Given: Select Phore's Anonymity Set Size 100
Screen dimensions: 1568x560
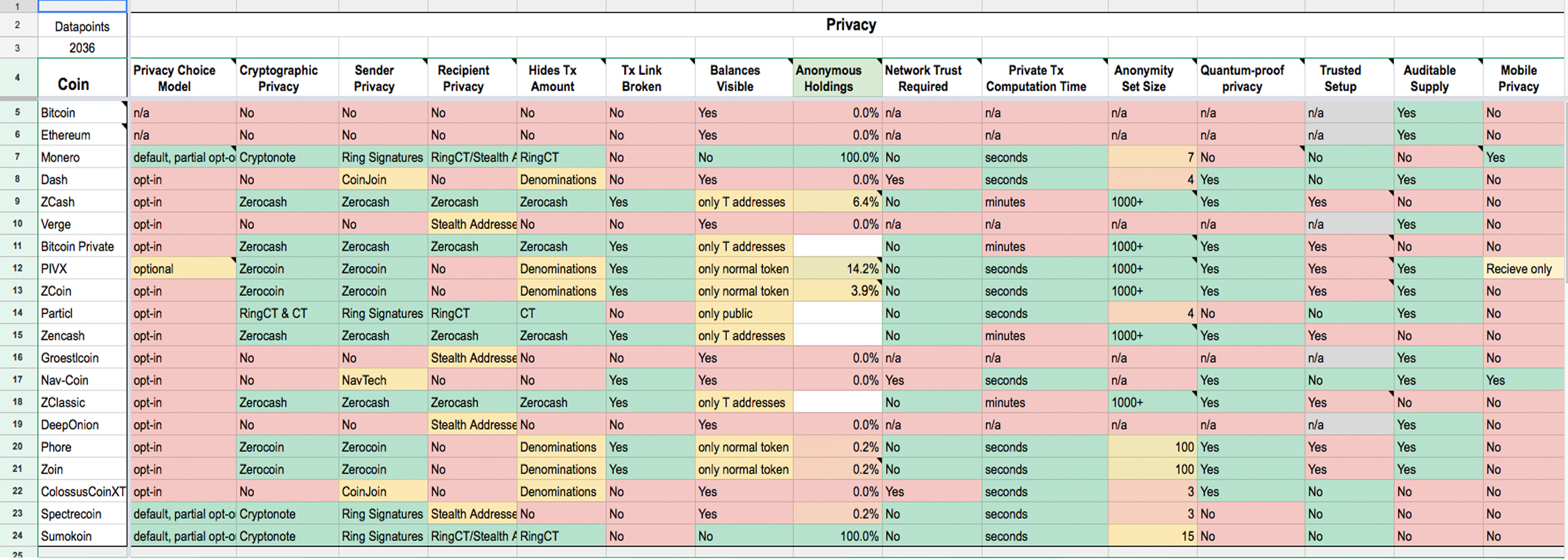Looking at the screenshot, I should click(1152, 447).
